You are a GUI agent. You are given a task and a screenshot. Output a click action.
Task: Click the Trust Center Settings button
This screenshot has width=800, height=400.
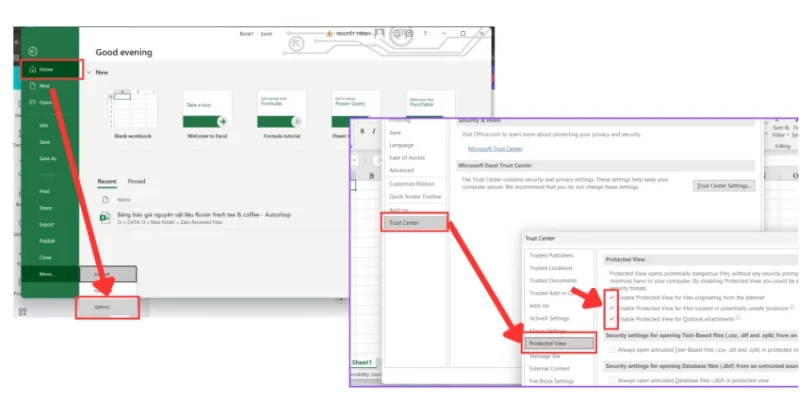[x=724, y=186]
